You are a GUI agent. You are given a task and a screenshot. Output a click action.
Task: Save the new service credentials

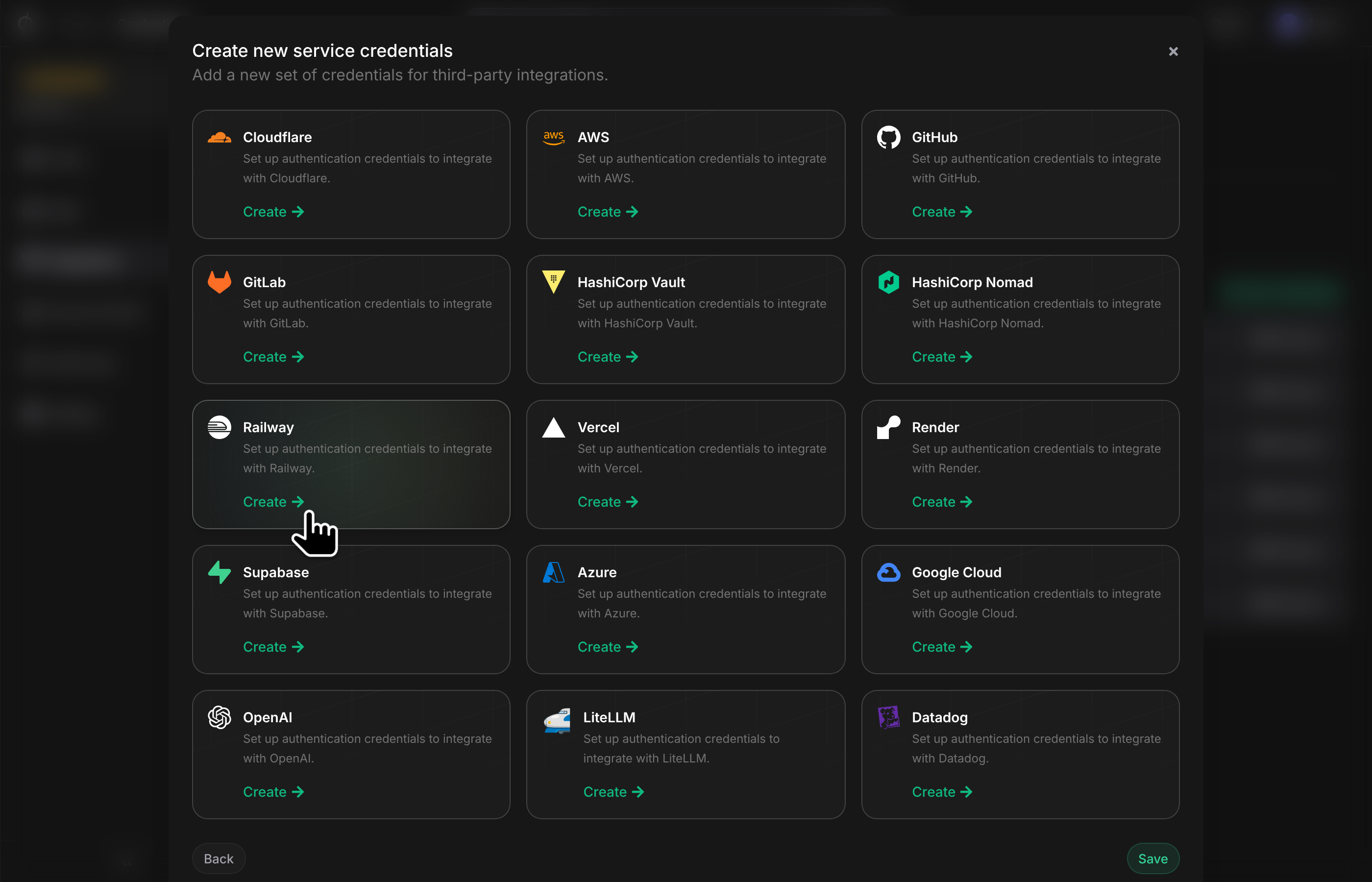pyautogui.click(x=1152, y=858)
